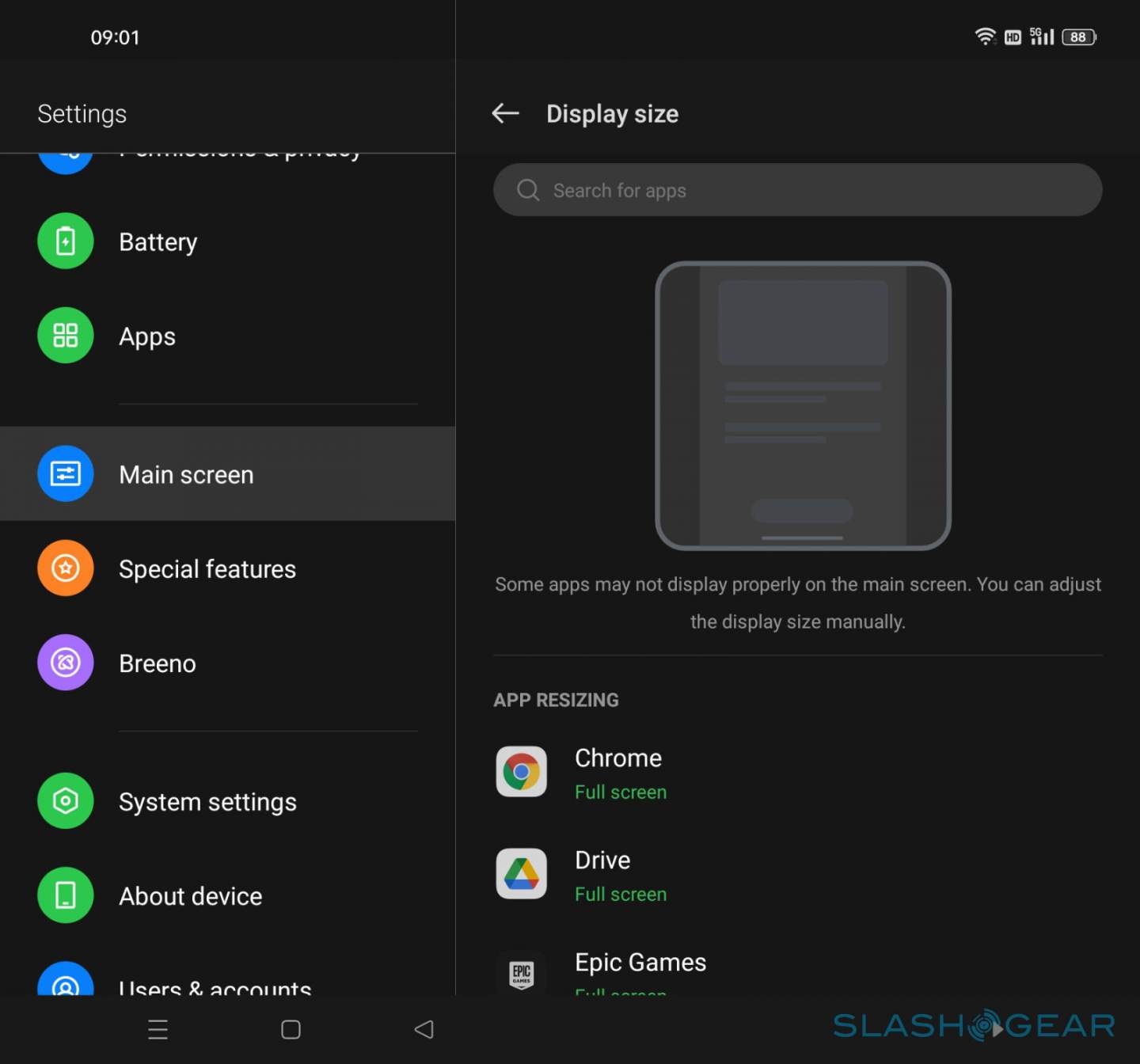Tap the Epic Games app icon

[x=521, y=973]
